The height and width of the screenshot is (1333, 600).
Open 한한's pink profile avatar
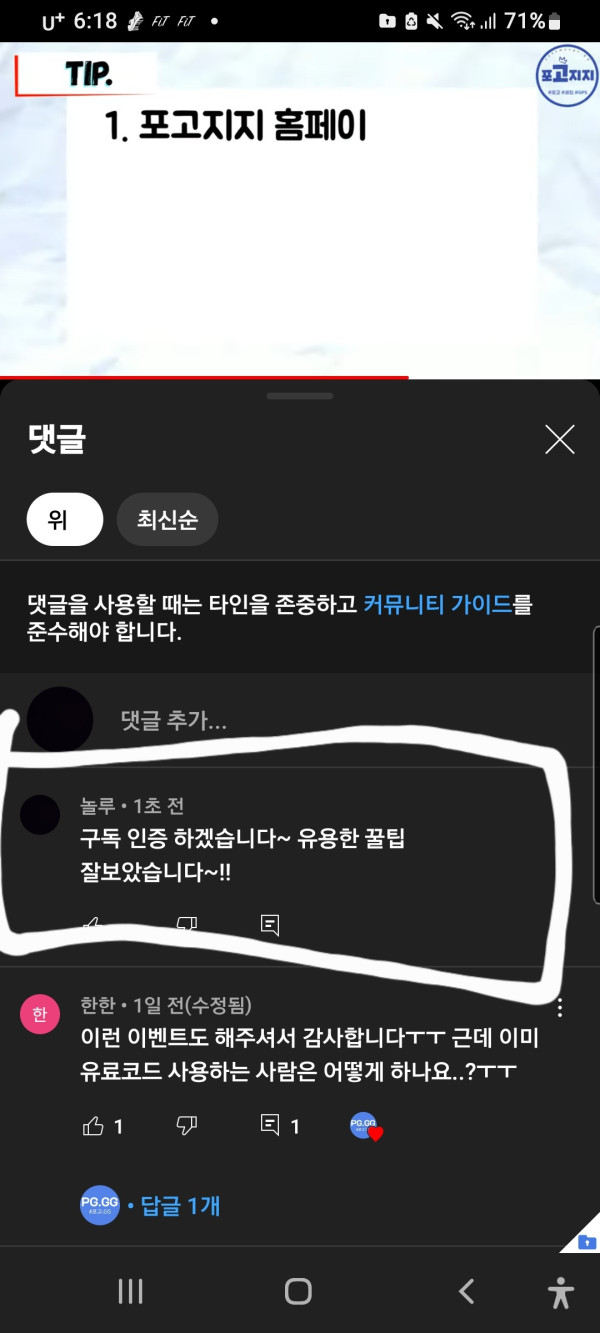click(40, 1015)
